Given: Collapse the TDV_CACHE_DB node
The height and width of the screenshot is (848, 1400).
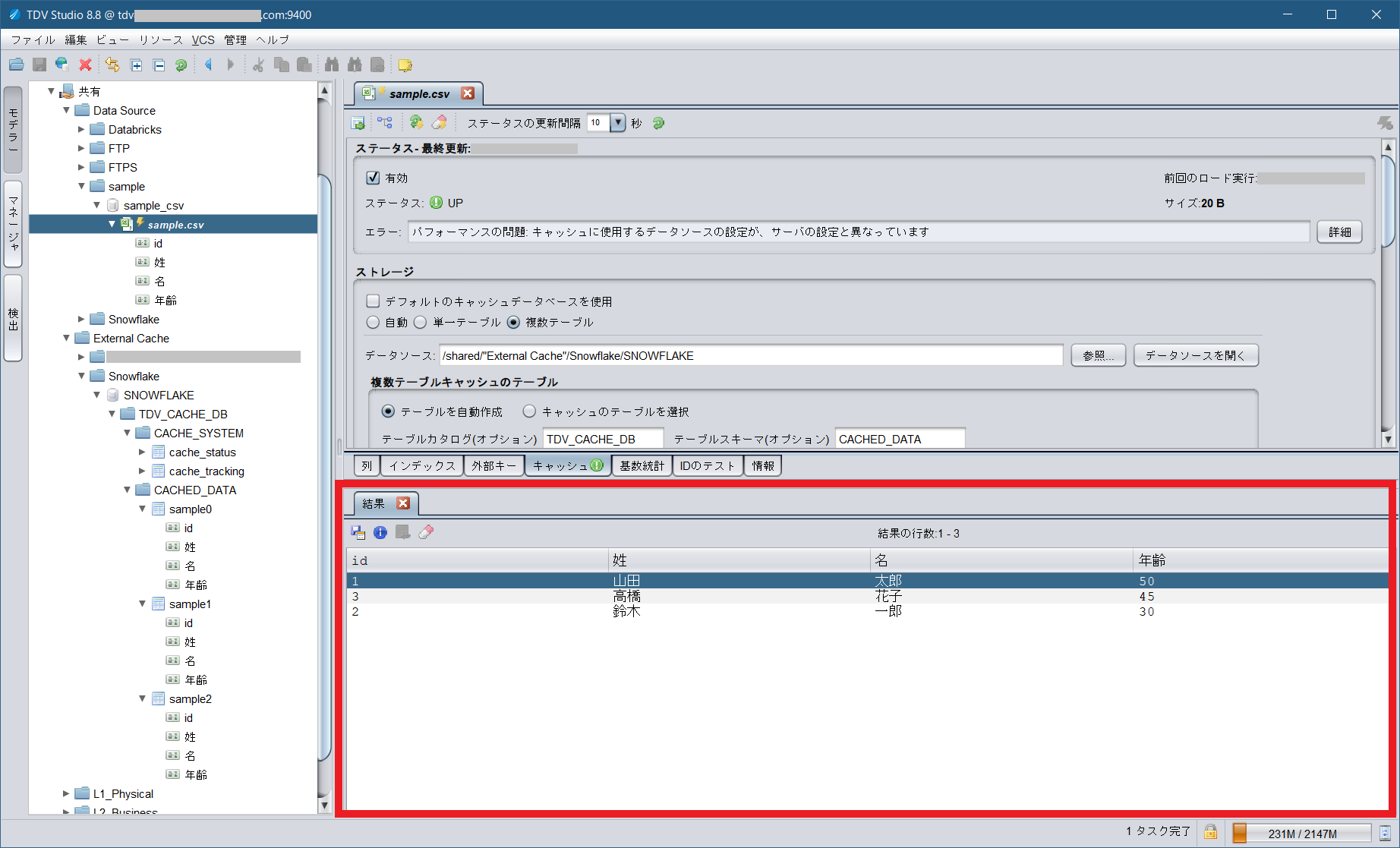Looking at the screenshot, I should pos(112,414).
